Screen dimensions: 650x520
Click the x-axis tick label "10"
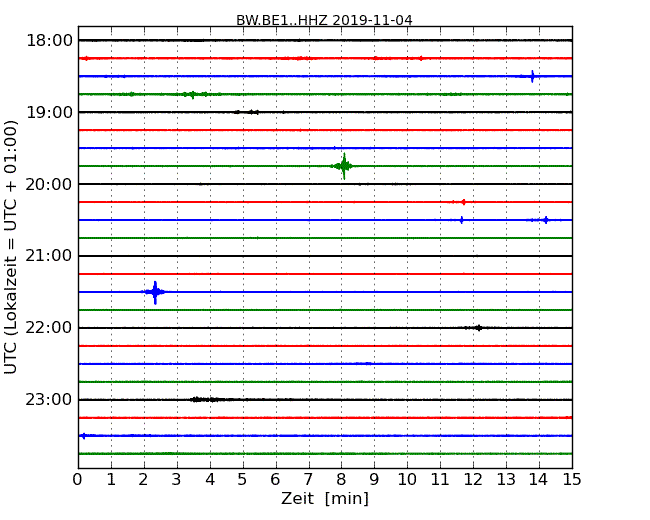407,480
